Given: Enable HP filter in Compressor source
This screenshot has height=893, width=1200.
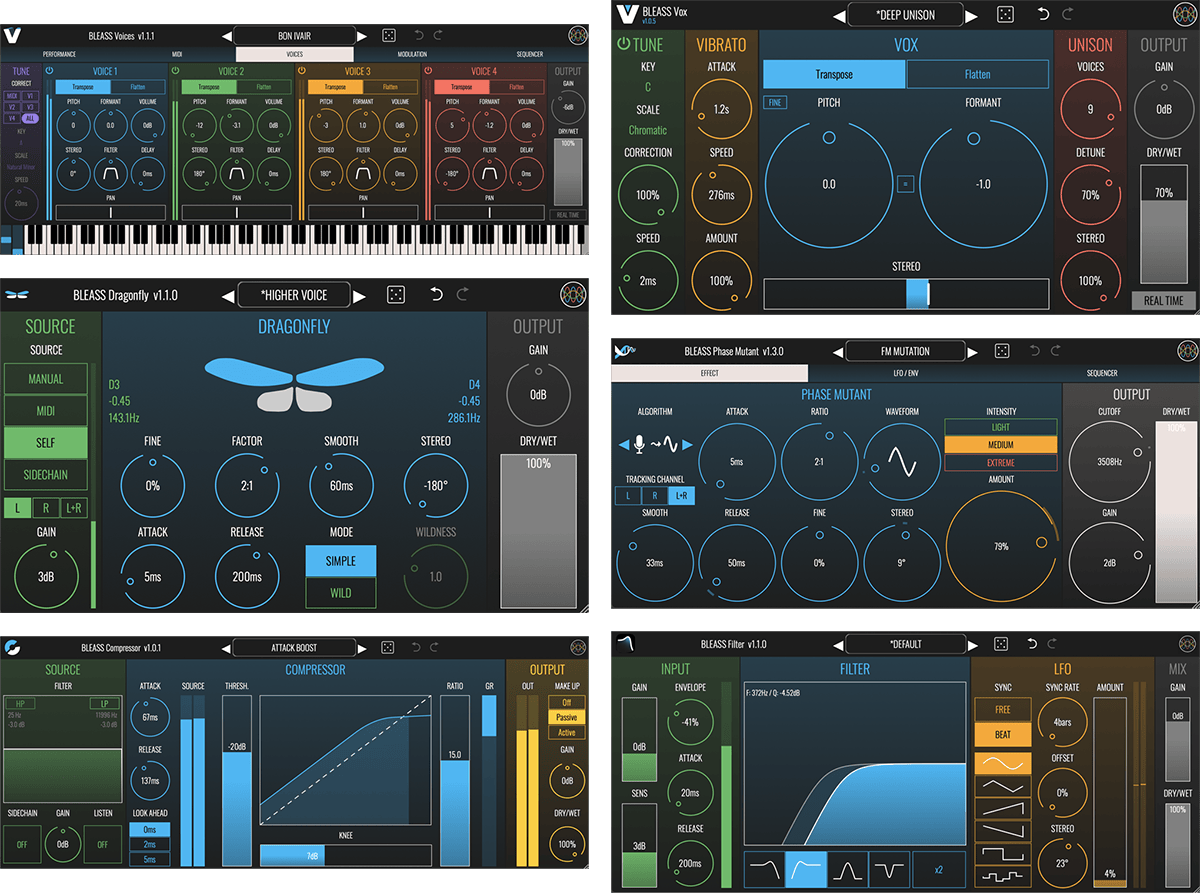Looking at the screenshot, I should pyautogui.click(x=21, y=703).
